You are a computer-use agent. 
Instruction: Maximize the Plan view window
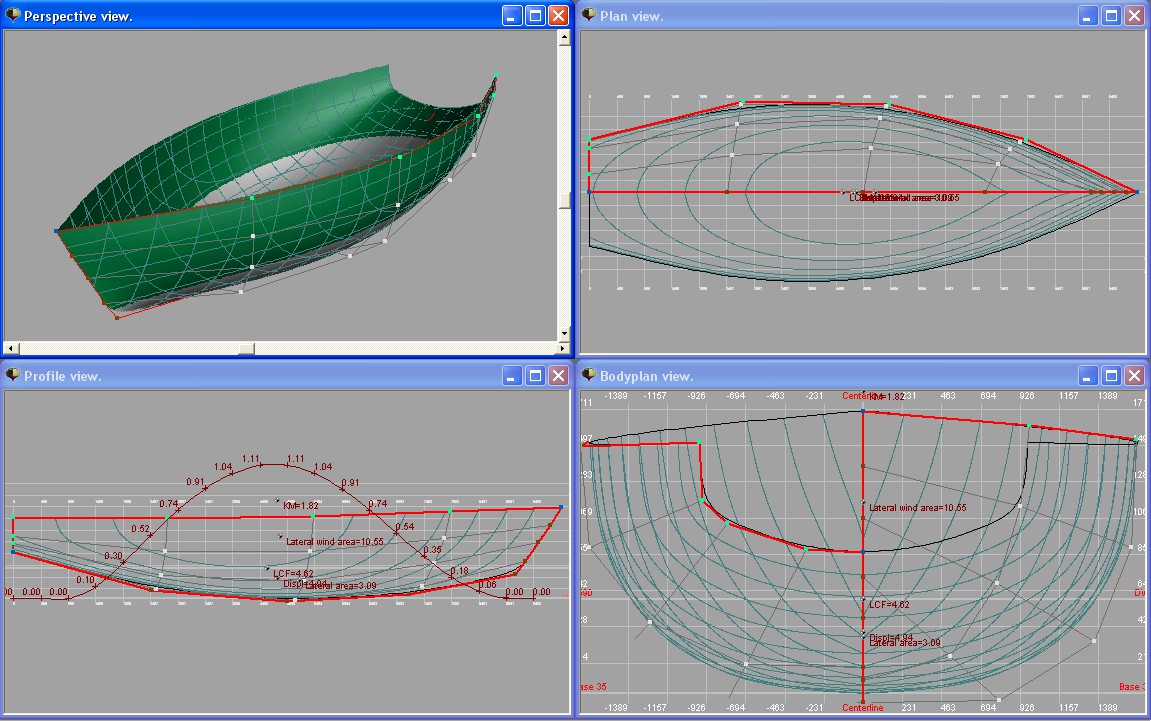point(1111,15)
